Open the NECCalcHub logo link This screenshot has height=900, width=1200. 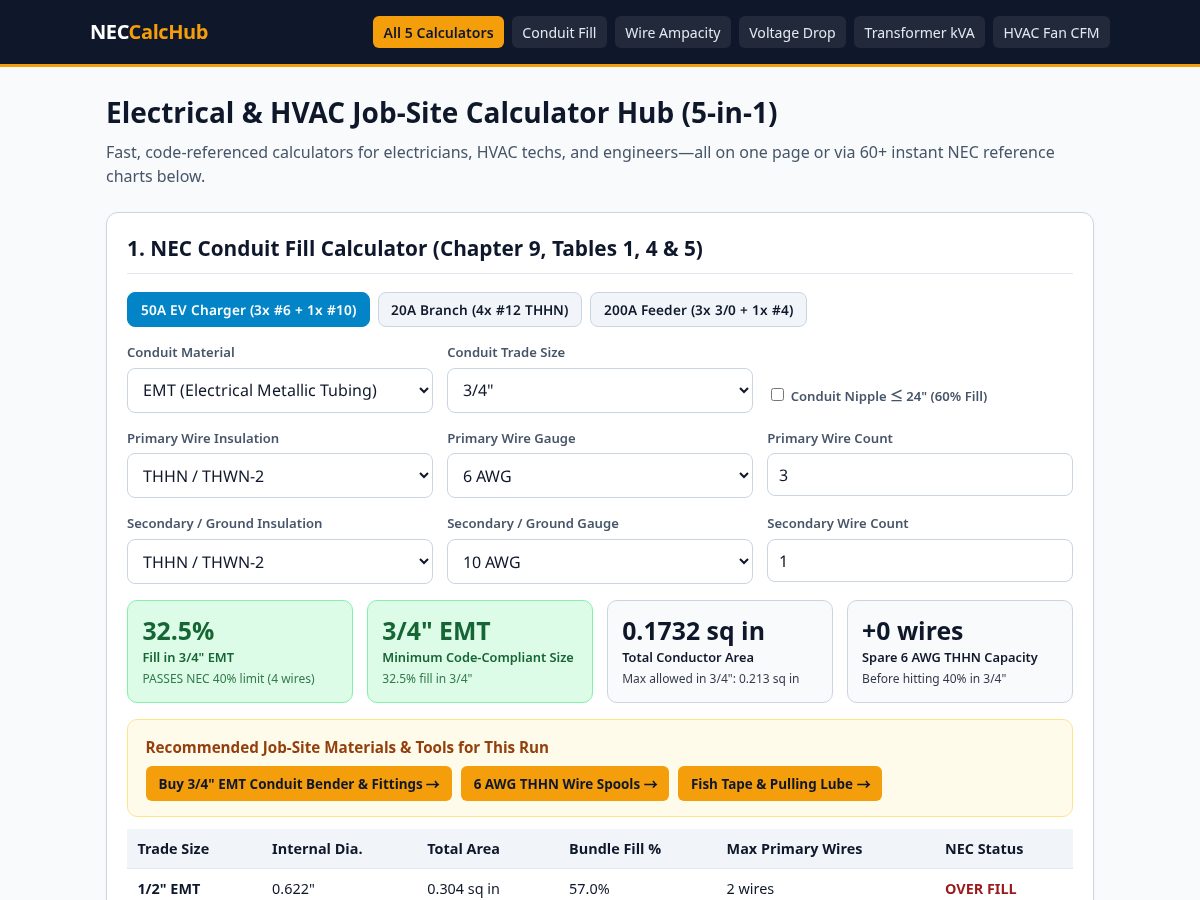click(149, 32)
